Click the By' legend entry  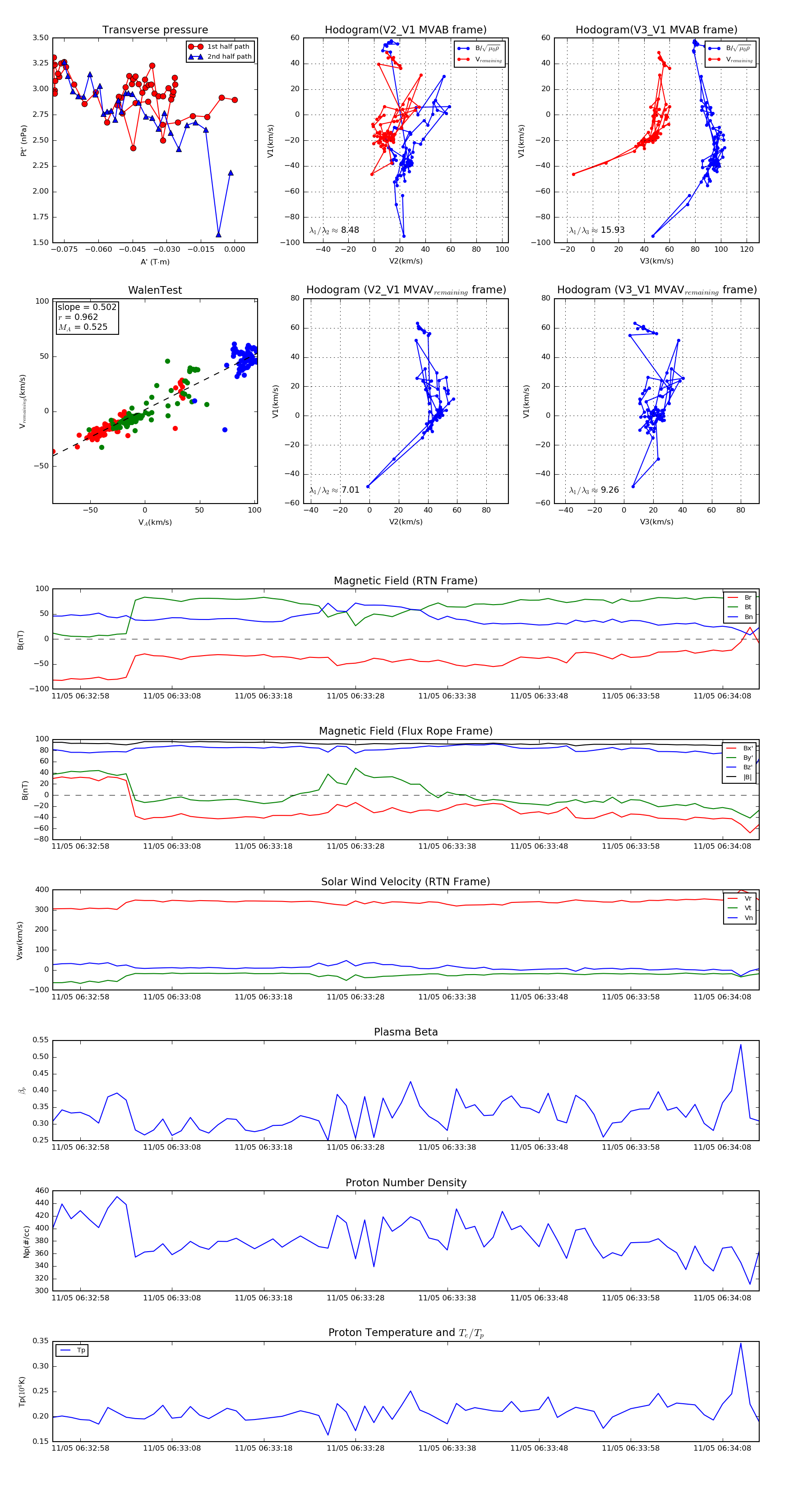[x=739, y=758]
